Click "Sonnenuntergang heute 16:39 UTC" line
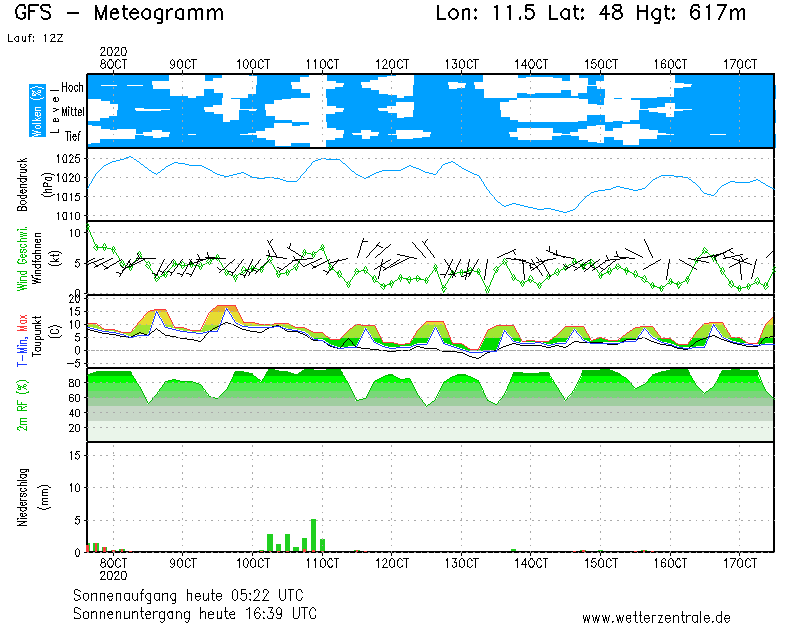 pyautogui.click(x=195, y=613)
